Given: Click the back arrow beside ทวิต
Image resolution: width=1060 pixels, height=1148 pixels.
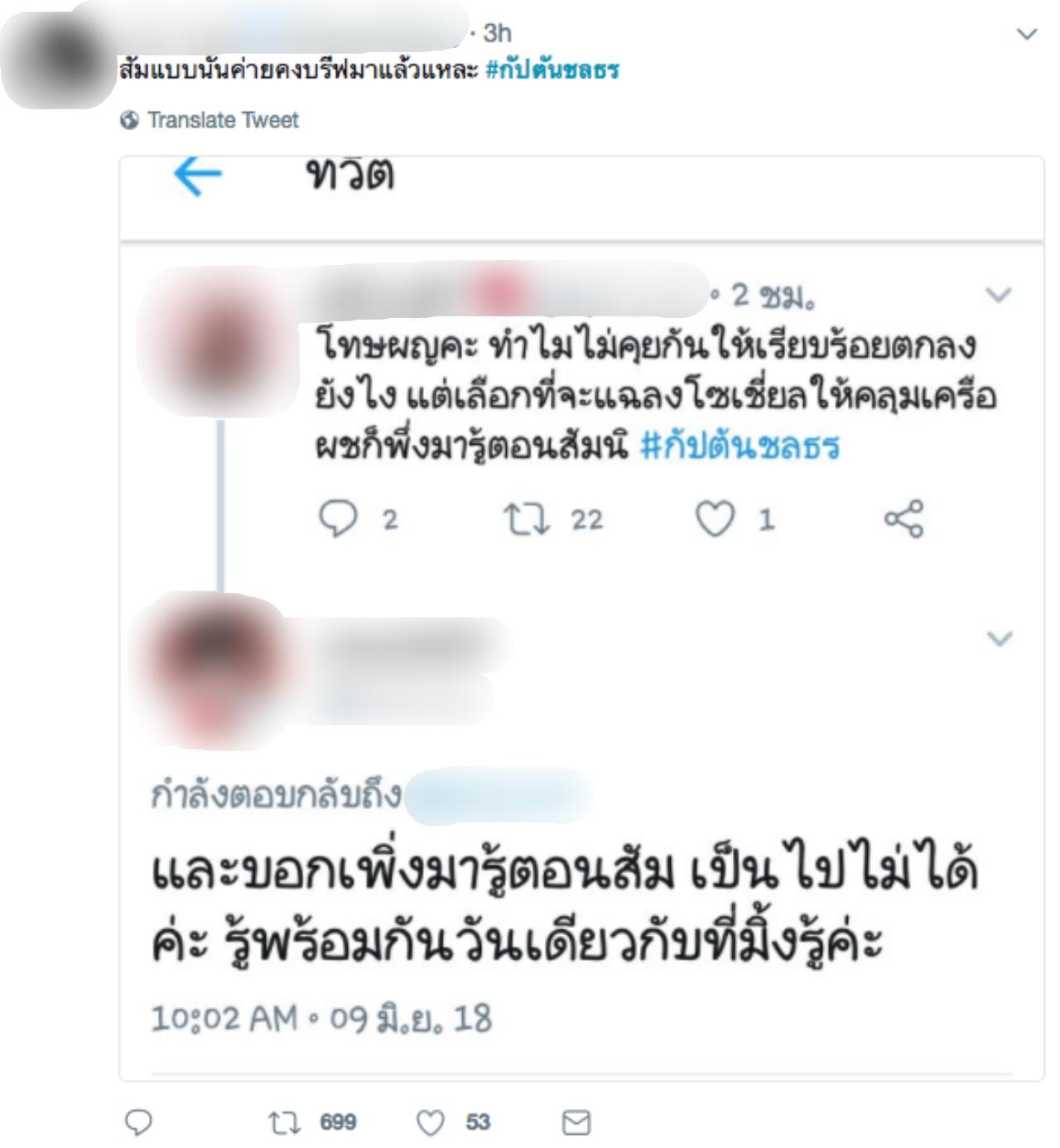Looking at the screenshot, I should point(198,175).
